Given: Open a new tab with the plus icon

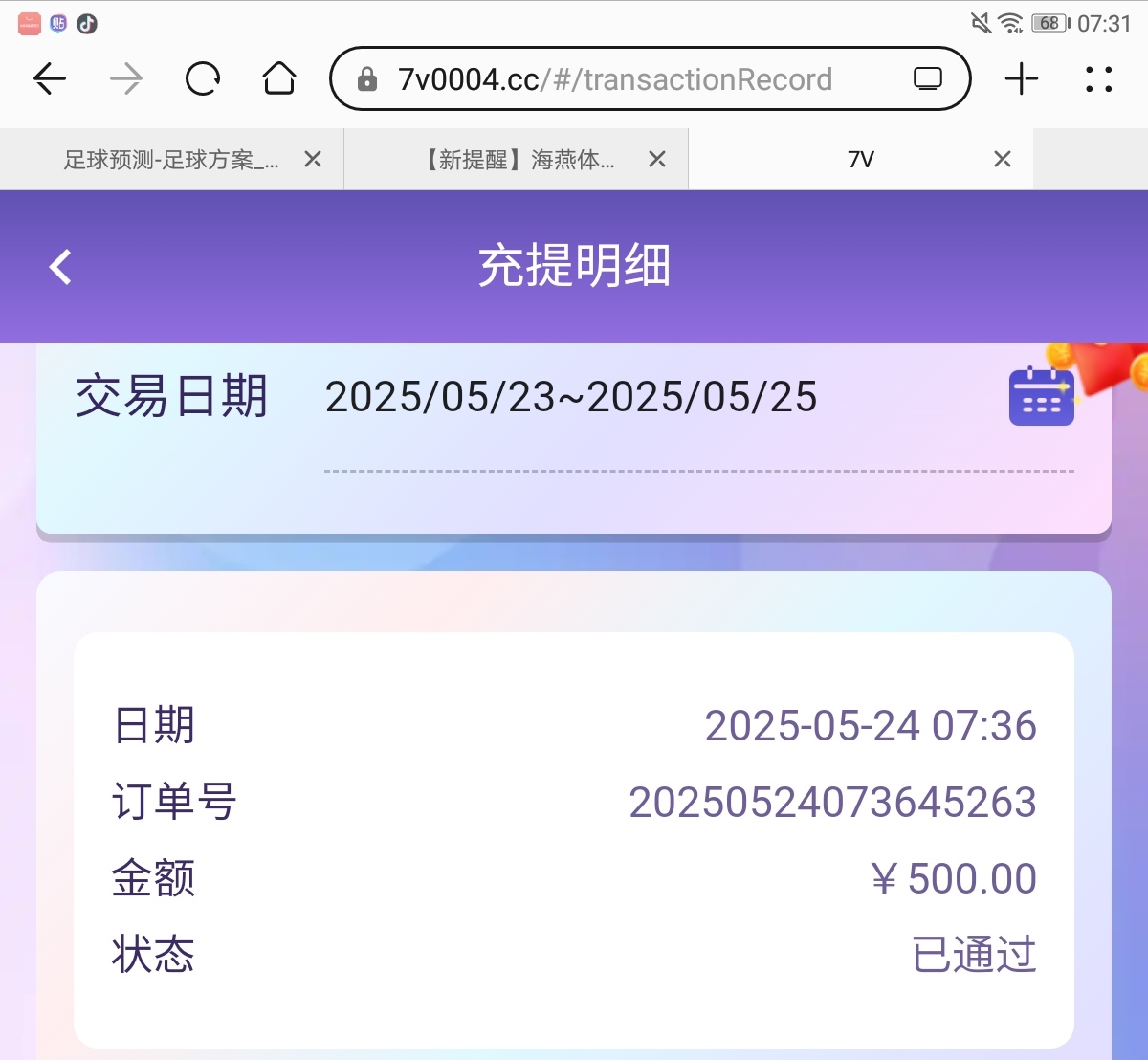Looking at the screenshot, I should 1022,78.
